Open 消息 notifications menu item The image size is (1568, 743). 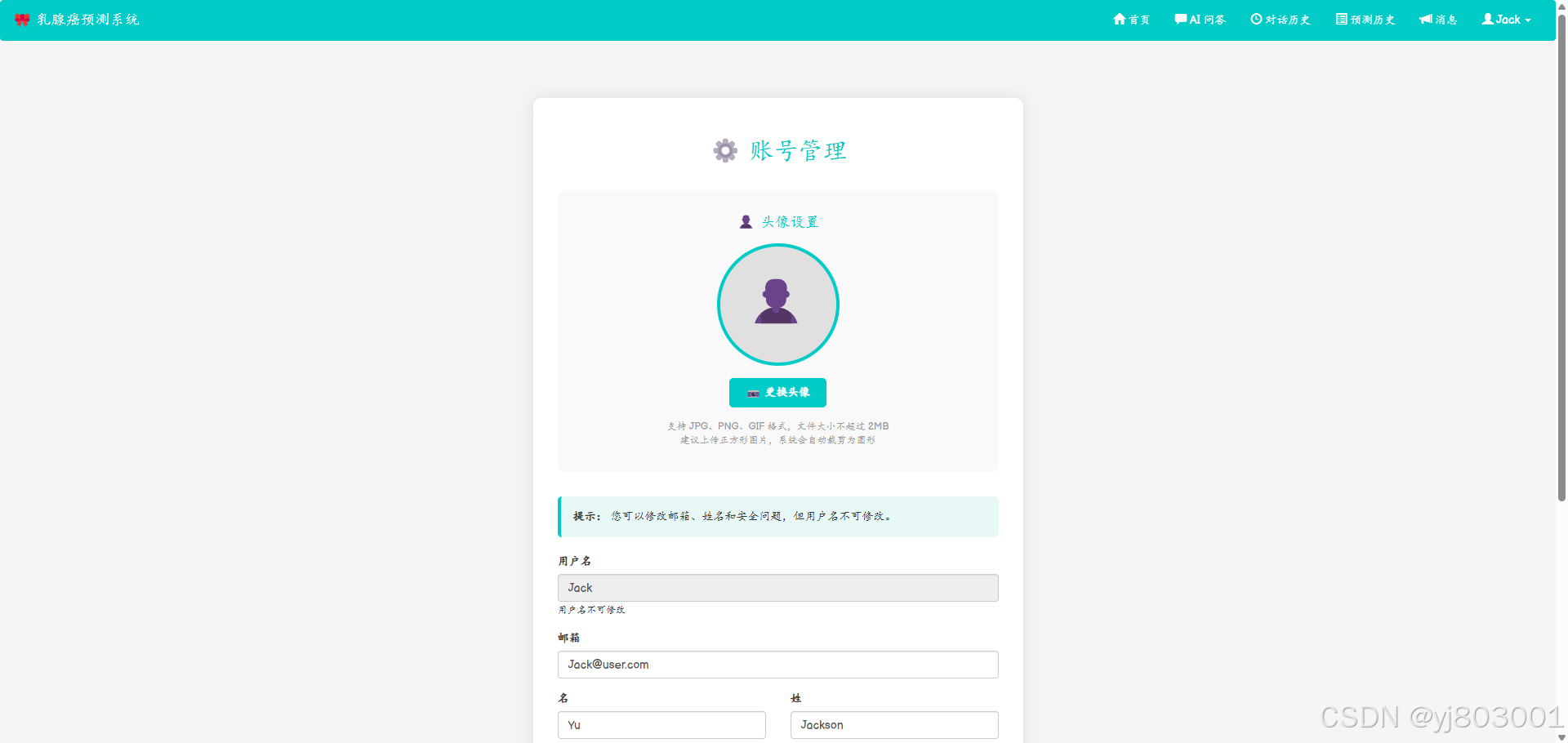[x=1438, y=20]
